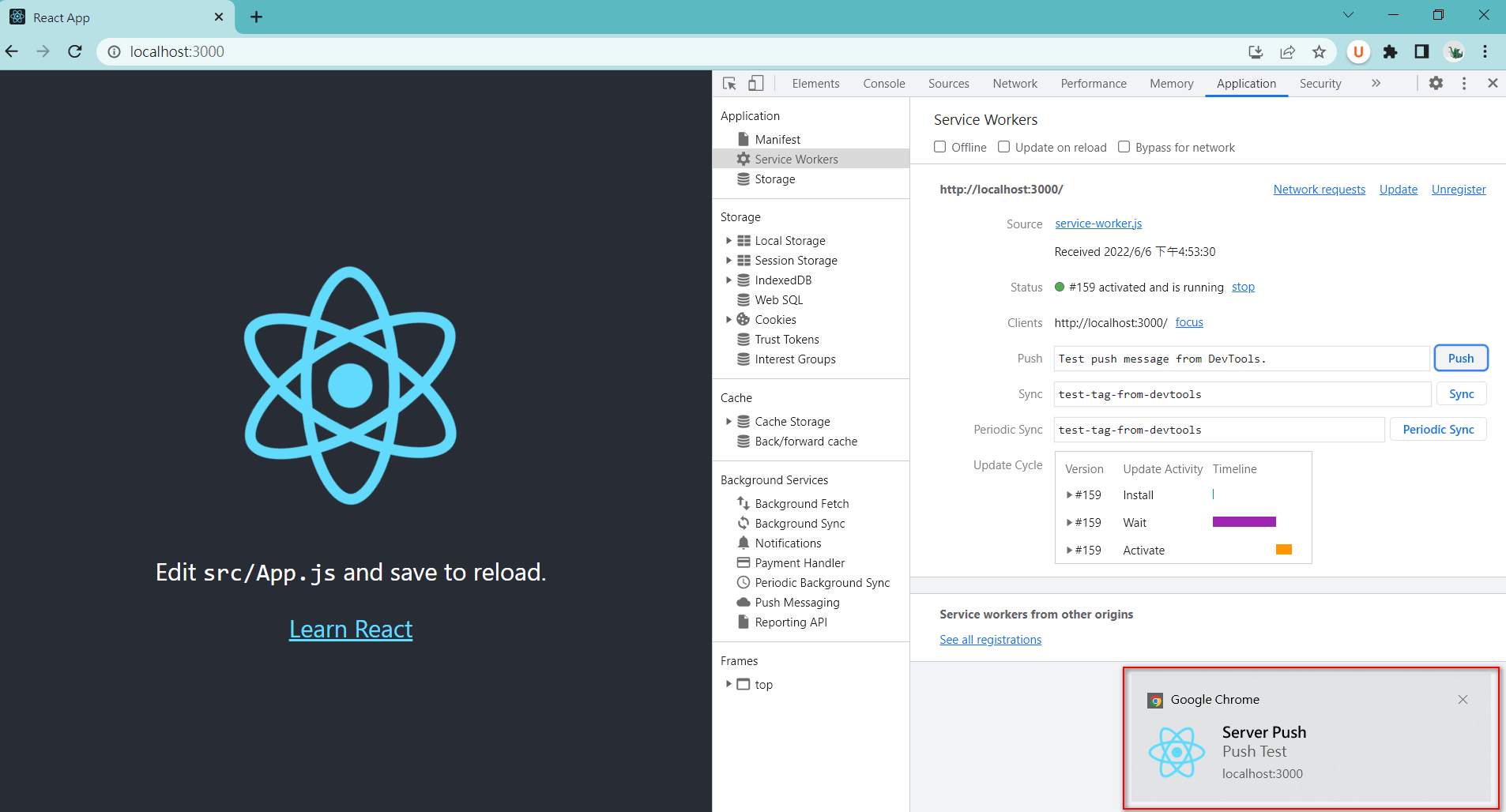1506x812 pixels.
Task: Dismiss the Server Push notification
Action: pyautogui.click(x=1463, y=700)
